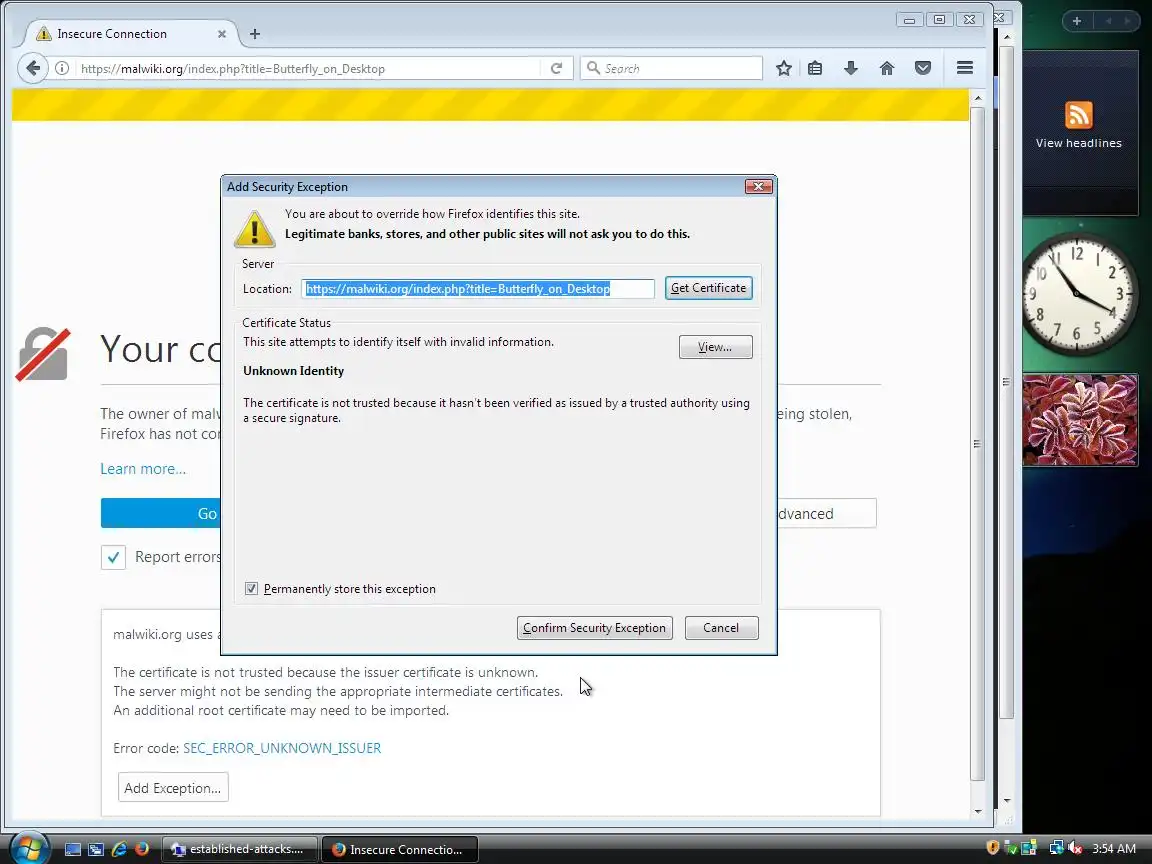The width and height of the screenshot is (1152, 864).
Task: Click the Location field in dialog
Action: (478, 289)
